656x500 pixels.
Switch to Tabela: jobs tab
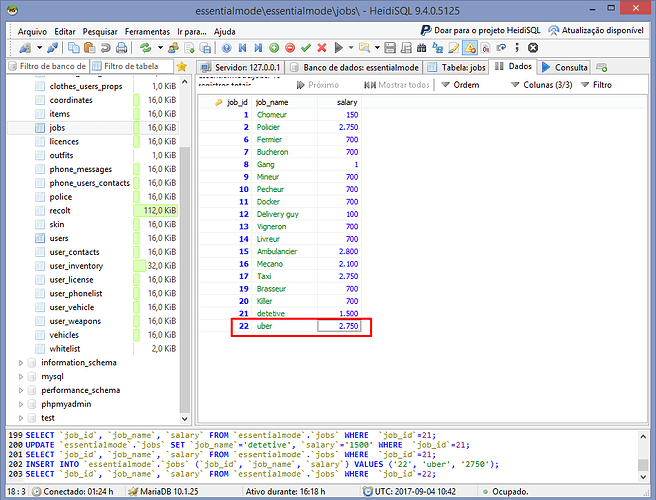[456, 67]
